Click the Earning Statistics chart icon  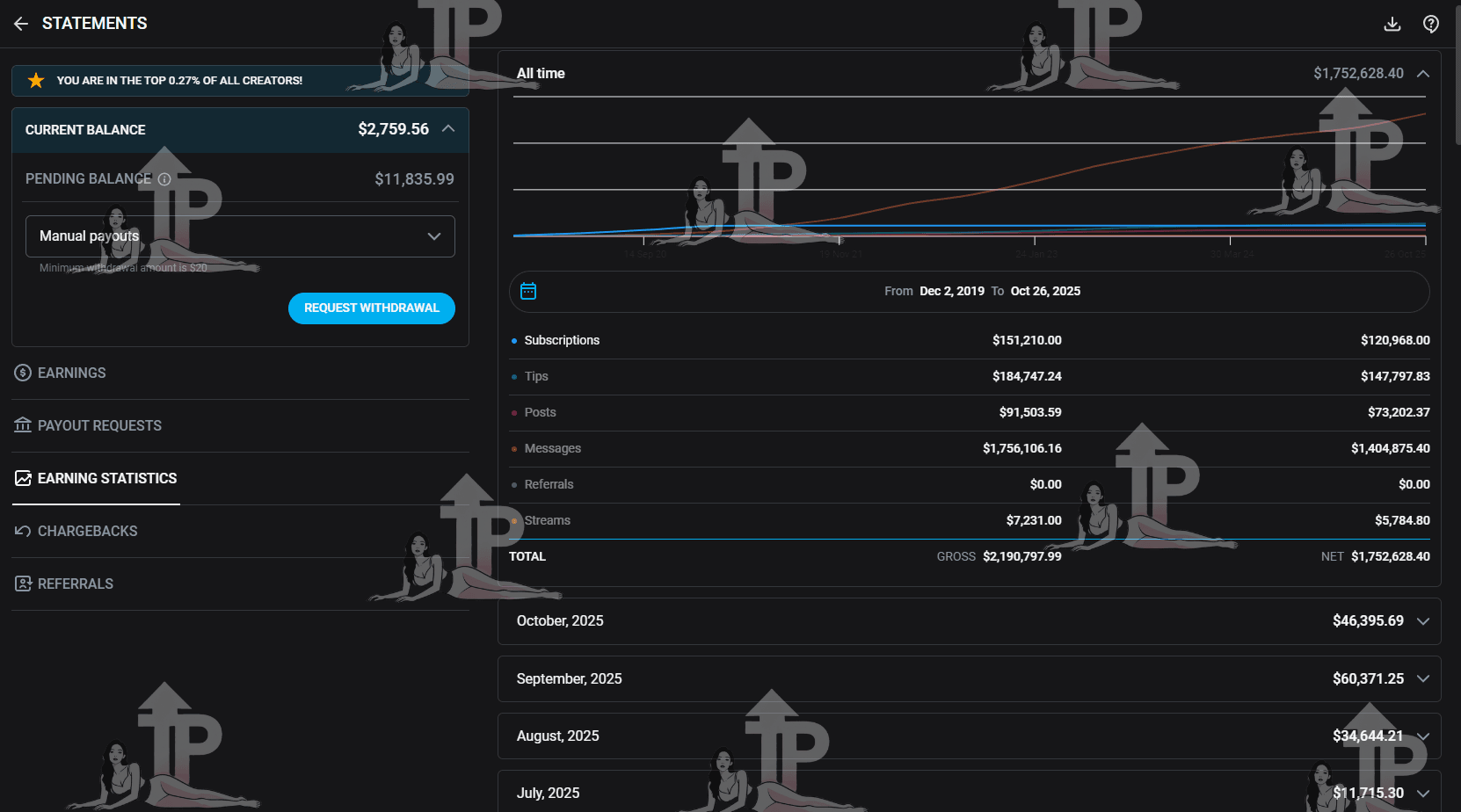click(22, 478)
